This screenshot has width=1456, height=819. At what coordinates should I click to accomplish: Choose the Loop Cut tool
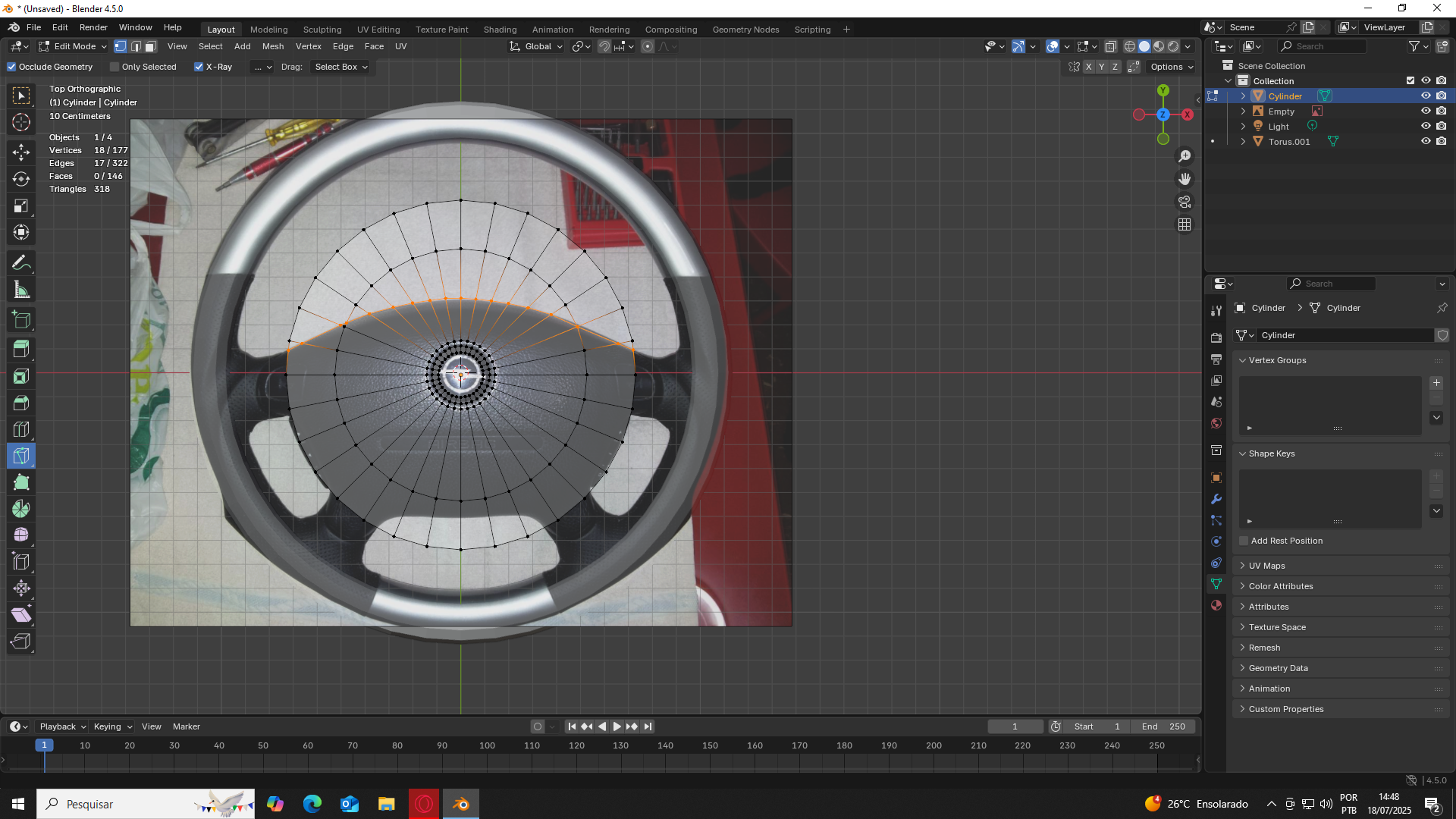(x=21, y=429)
